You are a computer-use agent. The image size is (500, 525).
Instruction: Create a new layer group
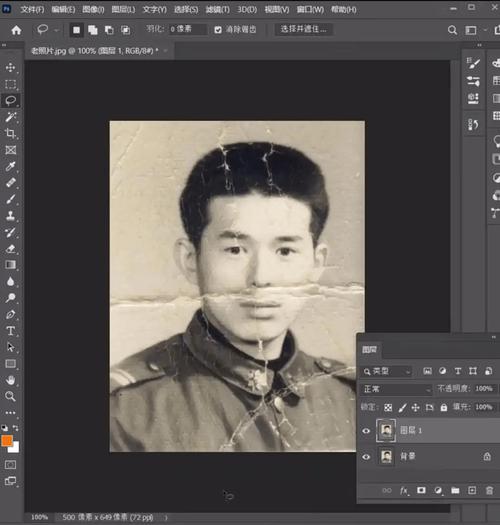coord(455,491)
